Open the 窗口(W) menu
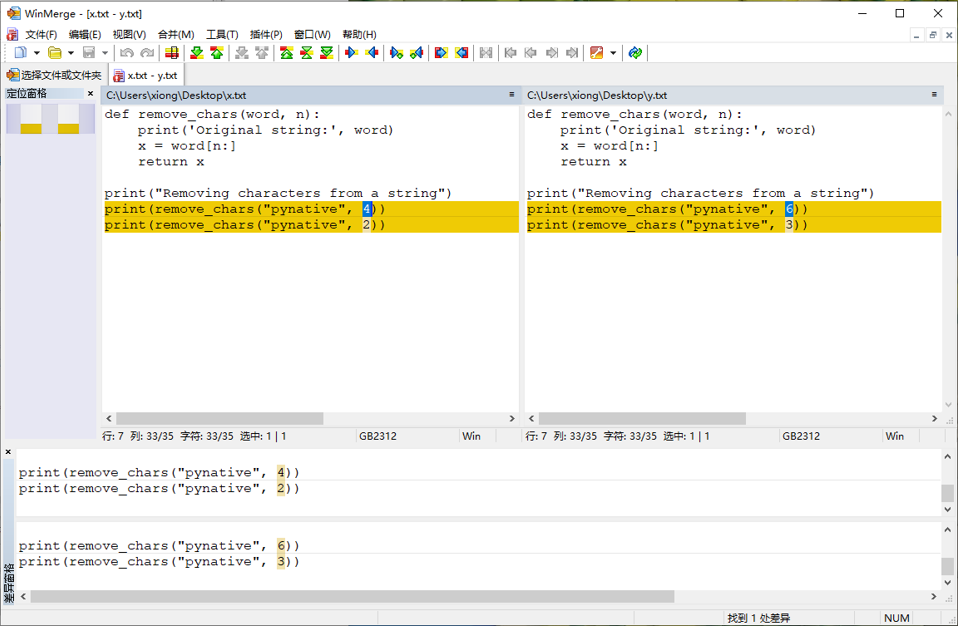Viewport: 958px width, 626px height. click(312, 35)
